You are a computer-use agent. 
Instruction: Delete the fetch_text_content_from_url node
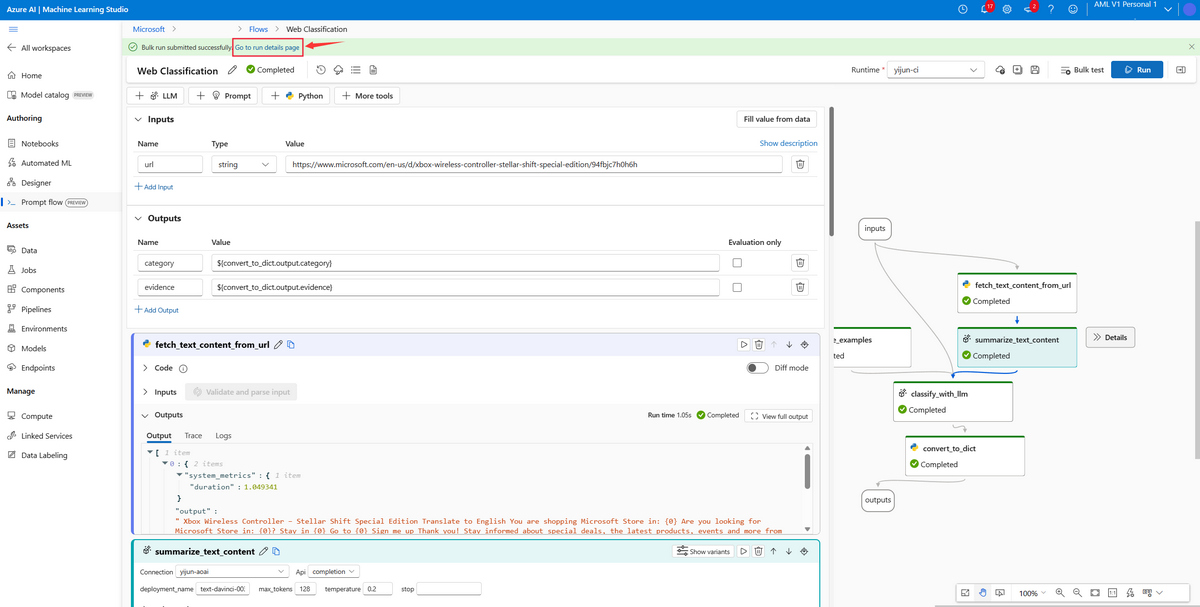click(759, 344)
